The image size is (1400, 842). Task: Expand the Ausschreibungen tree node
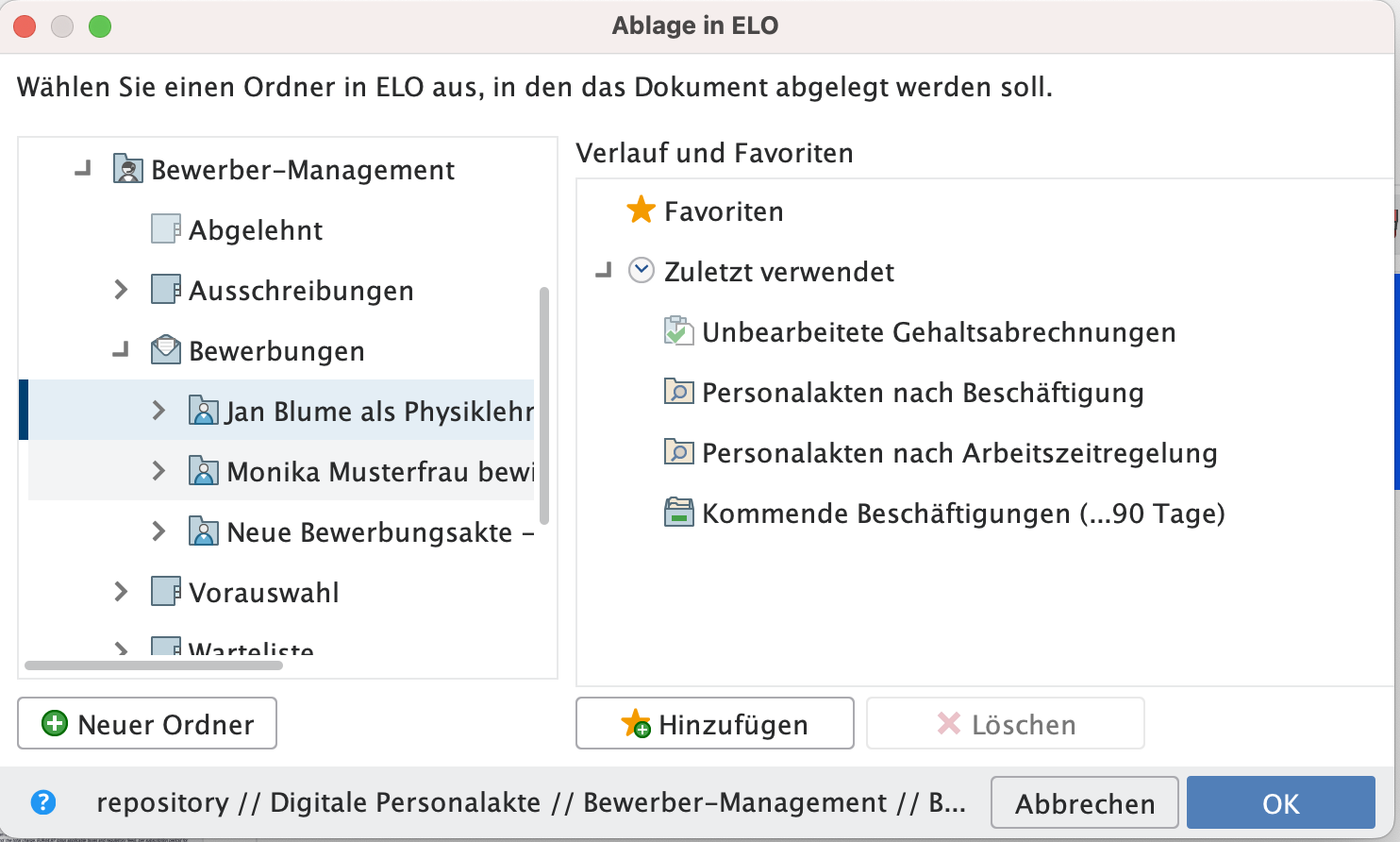tap(121, 290)
